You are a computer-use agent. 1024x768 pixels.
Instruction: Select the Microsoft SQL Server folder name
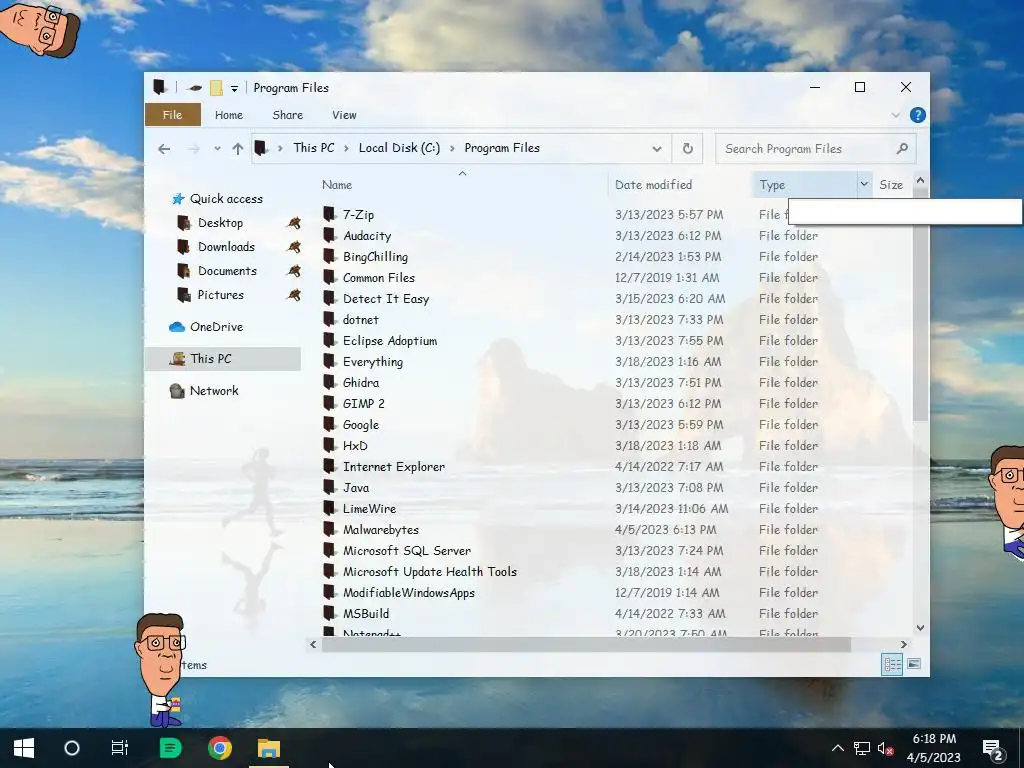coord(407,551)
